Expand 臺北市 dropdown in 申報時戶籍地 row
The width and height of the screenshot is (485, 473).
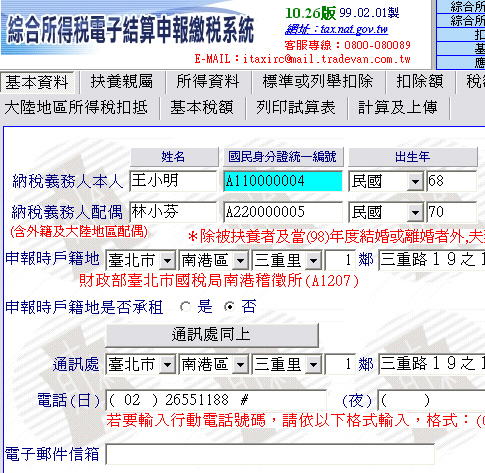coord(167,260)
